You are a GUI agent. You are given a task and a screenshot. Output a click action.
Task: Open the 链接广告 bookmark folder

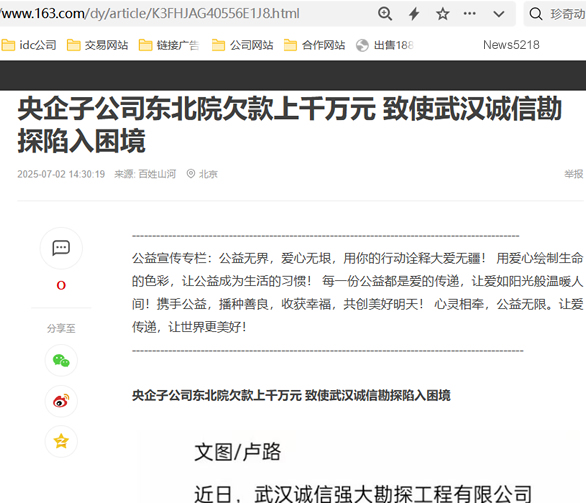point(169,45)
